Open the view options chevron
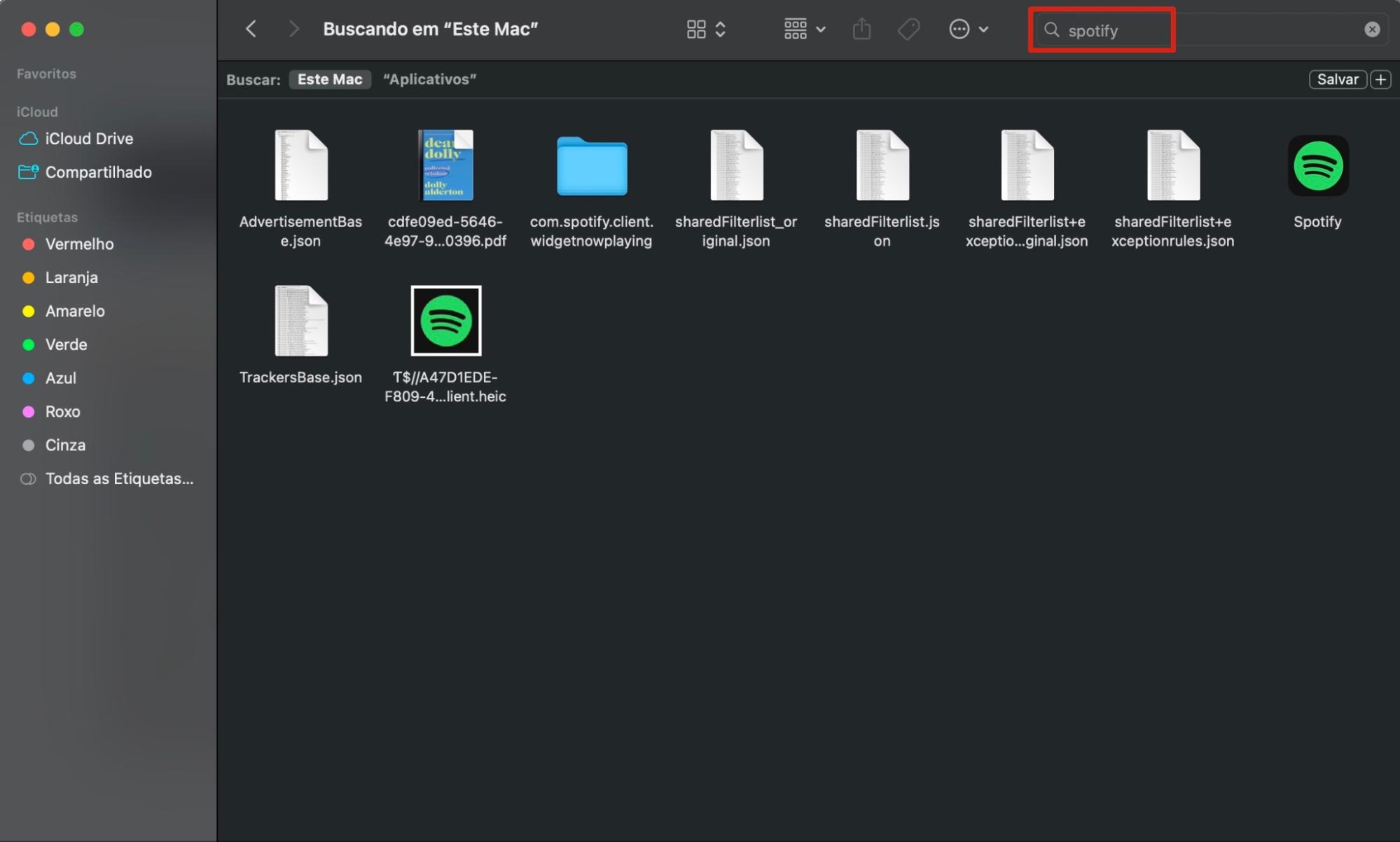1400x842 pixels. point(721,29)
